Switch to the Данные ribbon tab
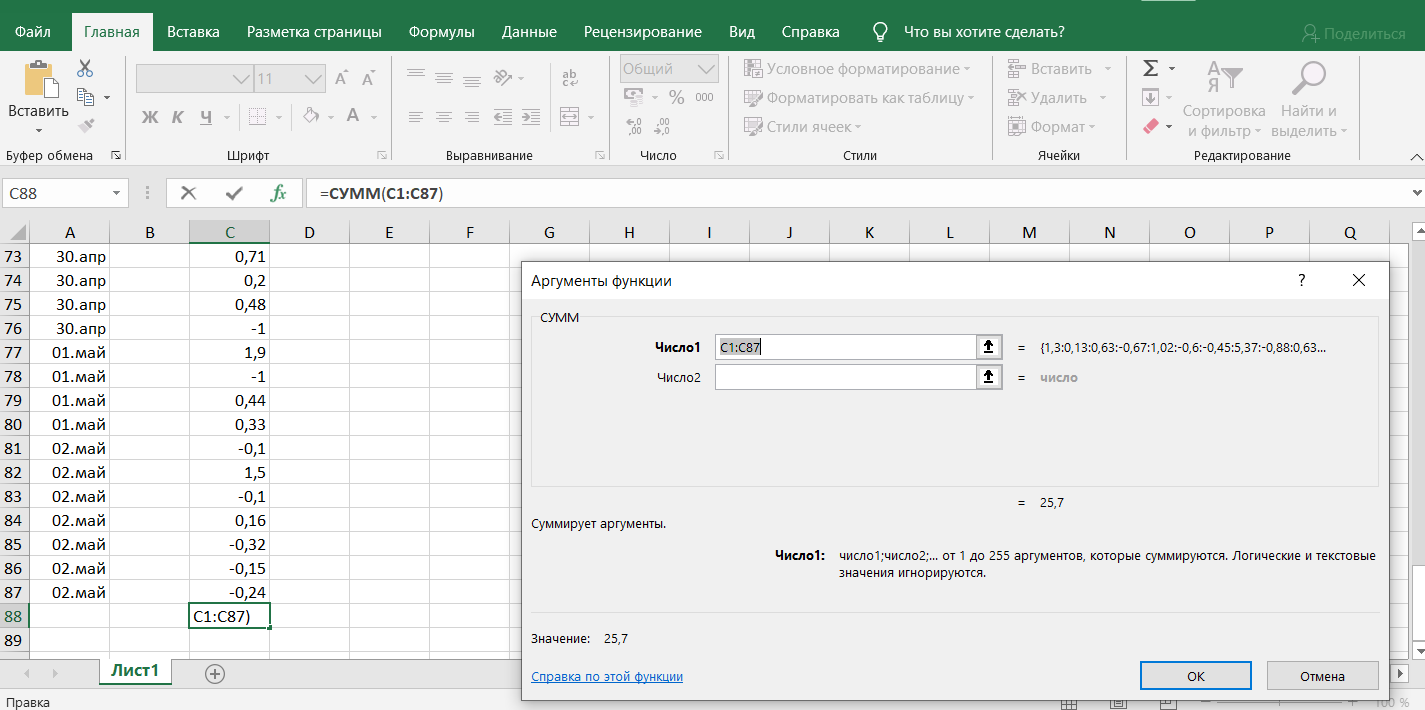Screen dimensions: 1425x710 (x=529, y=32)
